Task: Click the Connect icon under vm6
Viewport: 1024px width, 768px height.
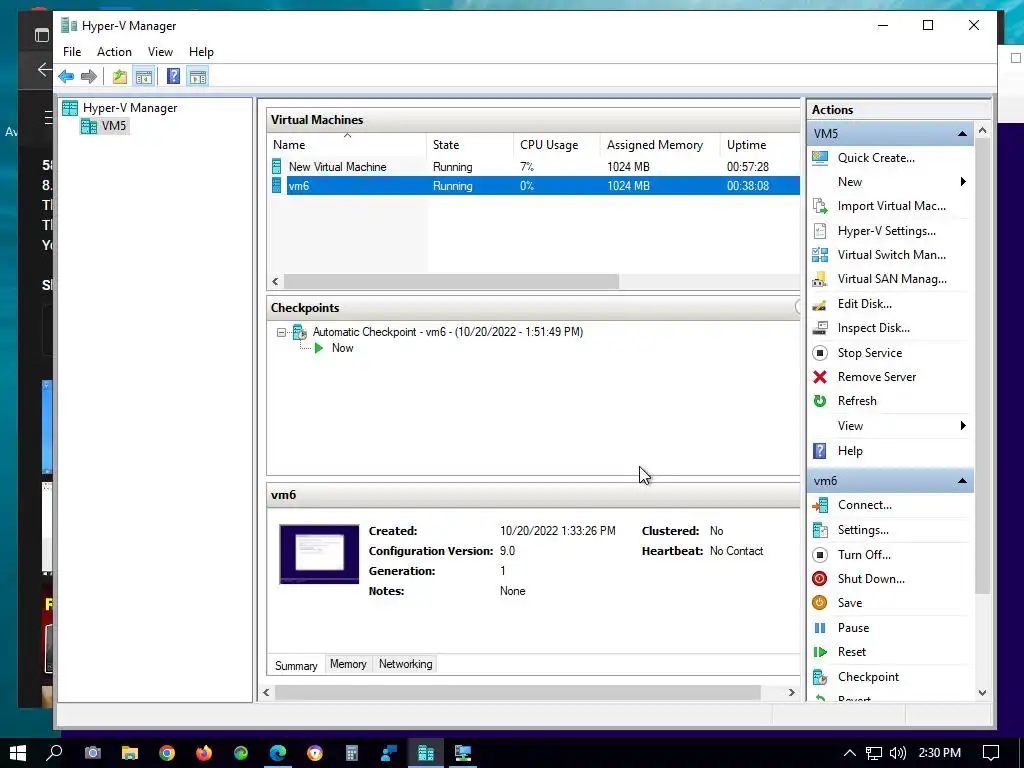Action: (x=820, y=505)
